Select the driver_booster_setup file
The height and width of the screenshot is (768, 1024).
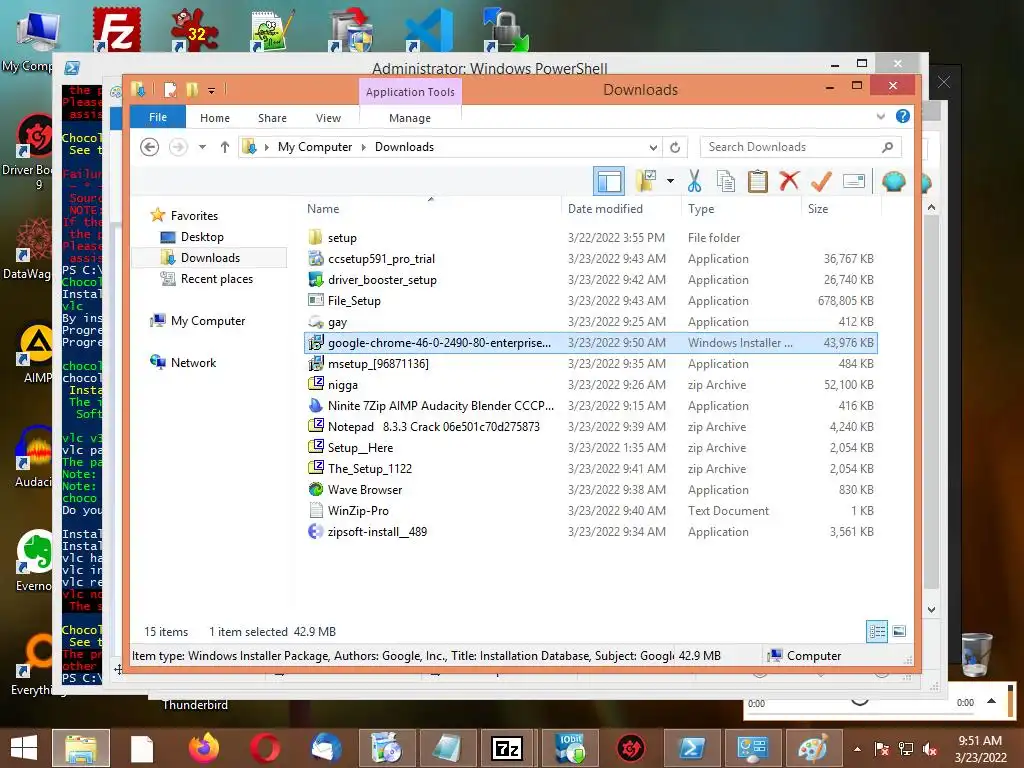591,280
